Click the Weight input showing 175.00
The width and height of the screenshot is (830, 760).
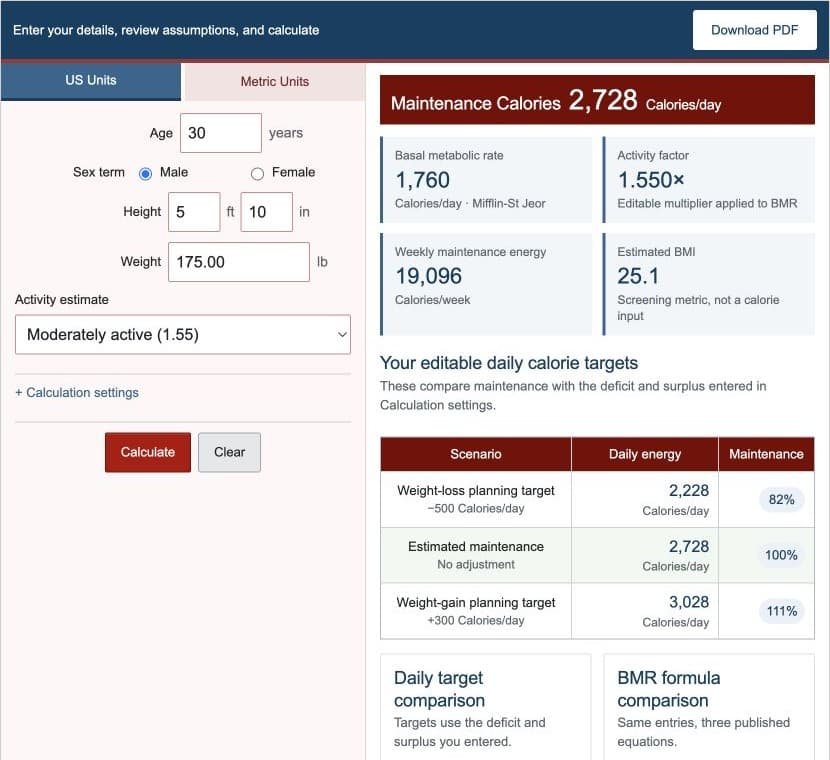(239, 262)
